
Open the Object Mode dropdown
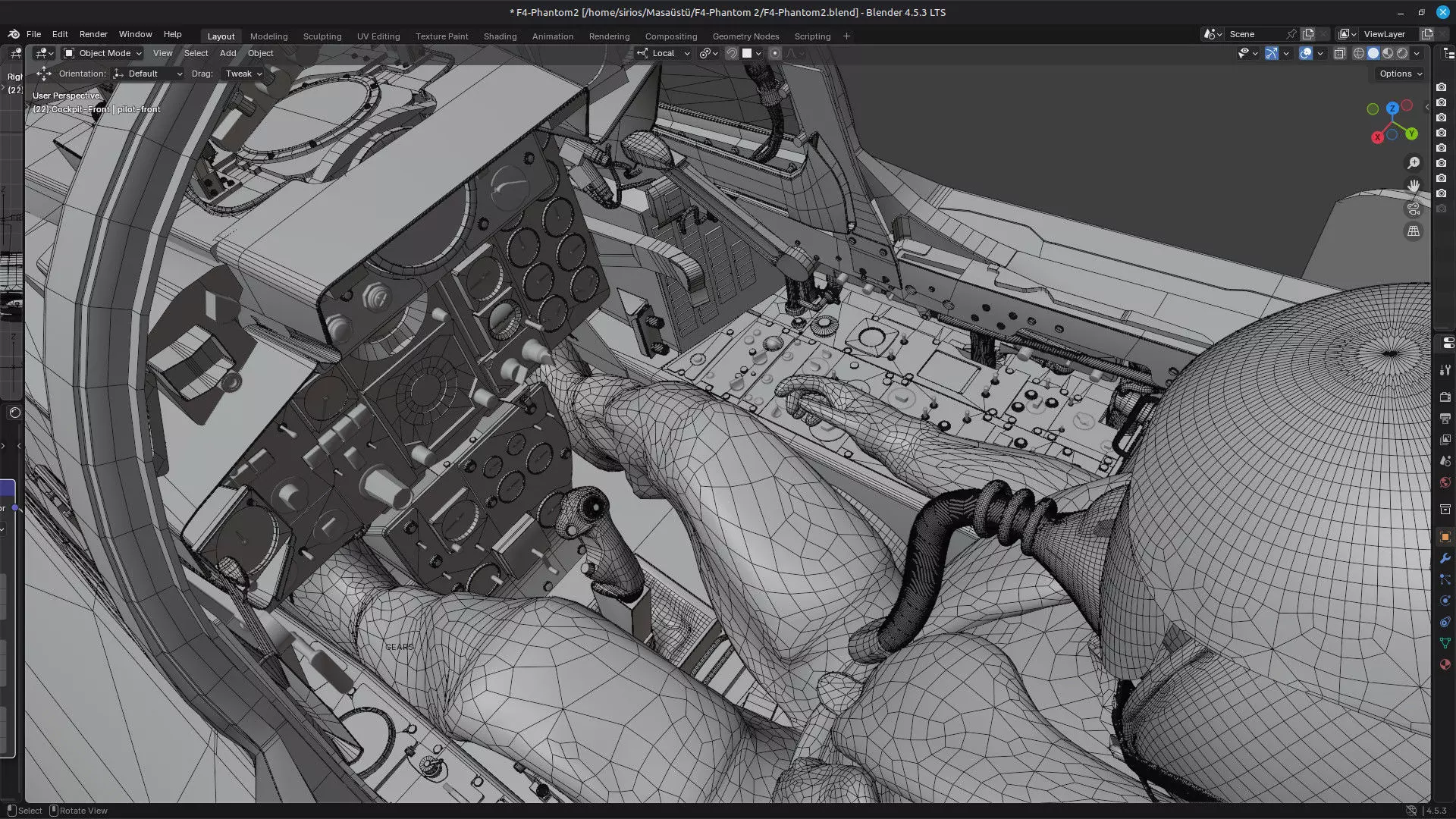coord(103,53)
